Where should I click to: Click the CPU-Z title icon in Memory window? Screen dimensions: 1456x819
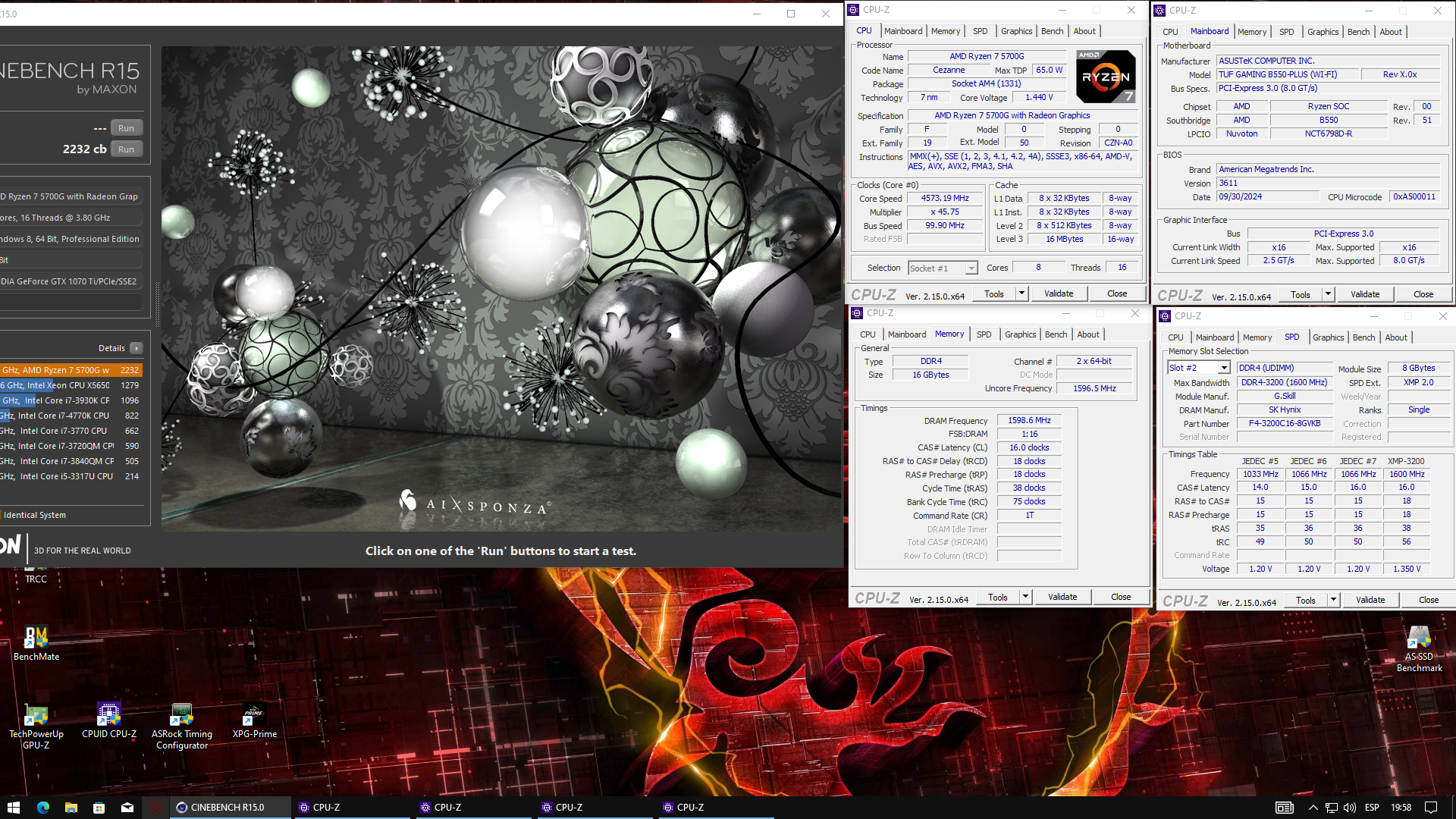coord(857,313)
